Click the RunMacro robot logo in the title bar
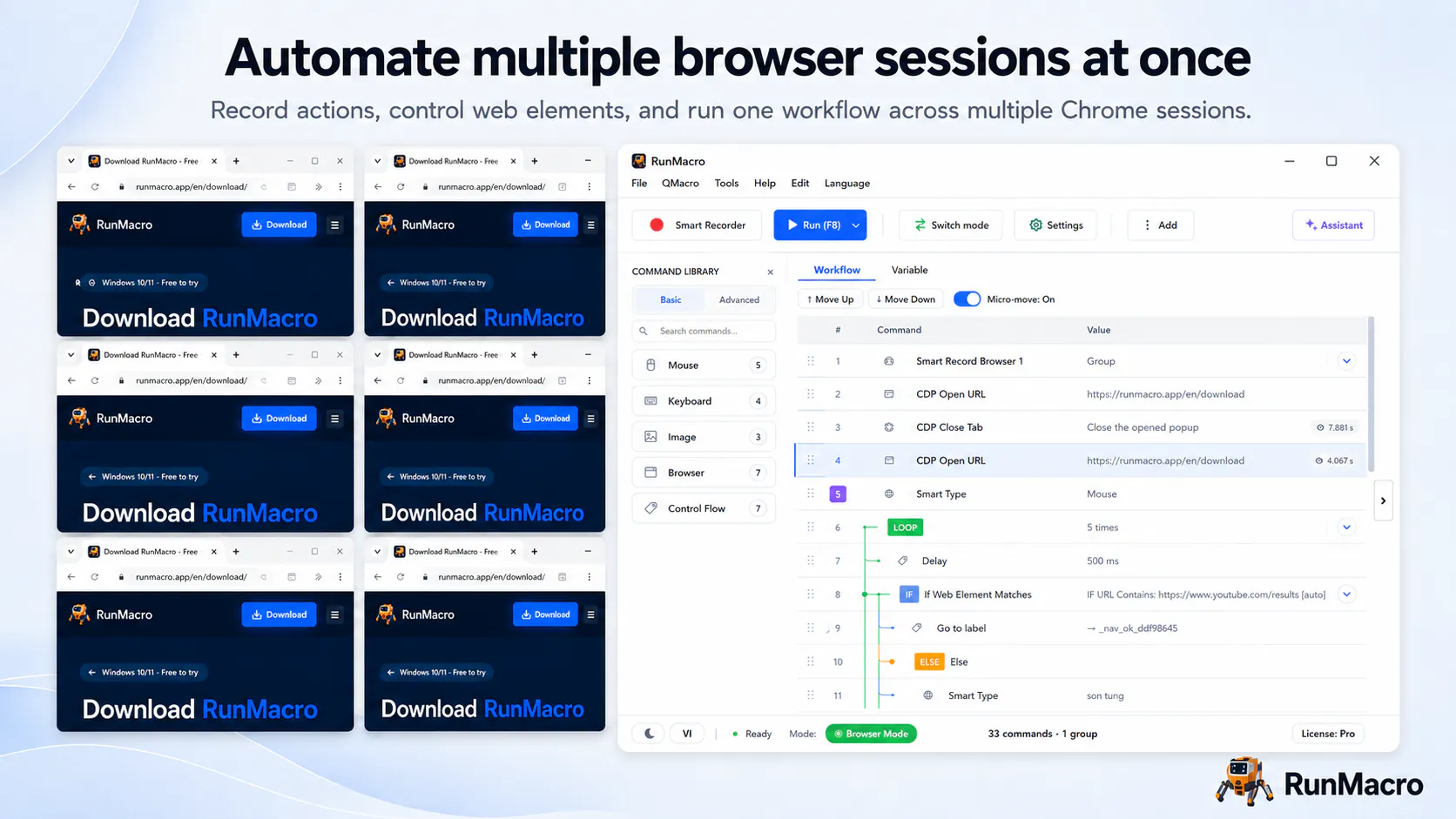This screenshot has height=819, width=1456. pyautogui.click(x=639, y=161)
